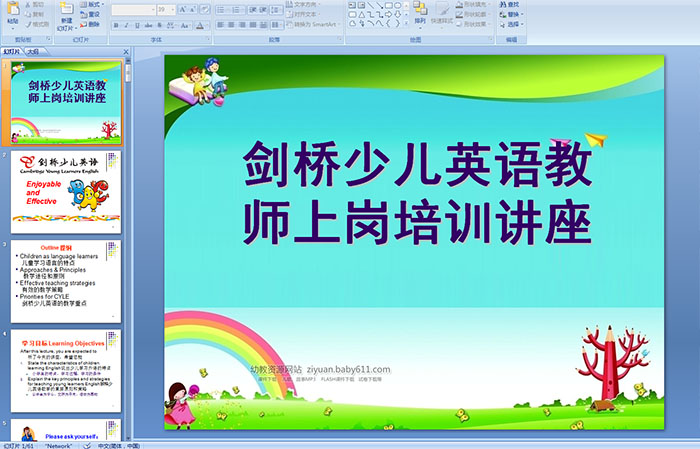Screen dimensions: 700x449
Task: Click Convert to SmartArt (转换为 SmartArt)
Action: pos(313,24)
